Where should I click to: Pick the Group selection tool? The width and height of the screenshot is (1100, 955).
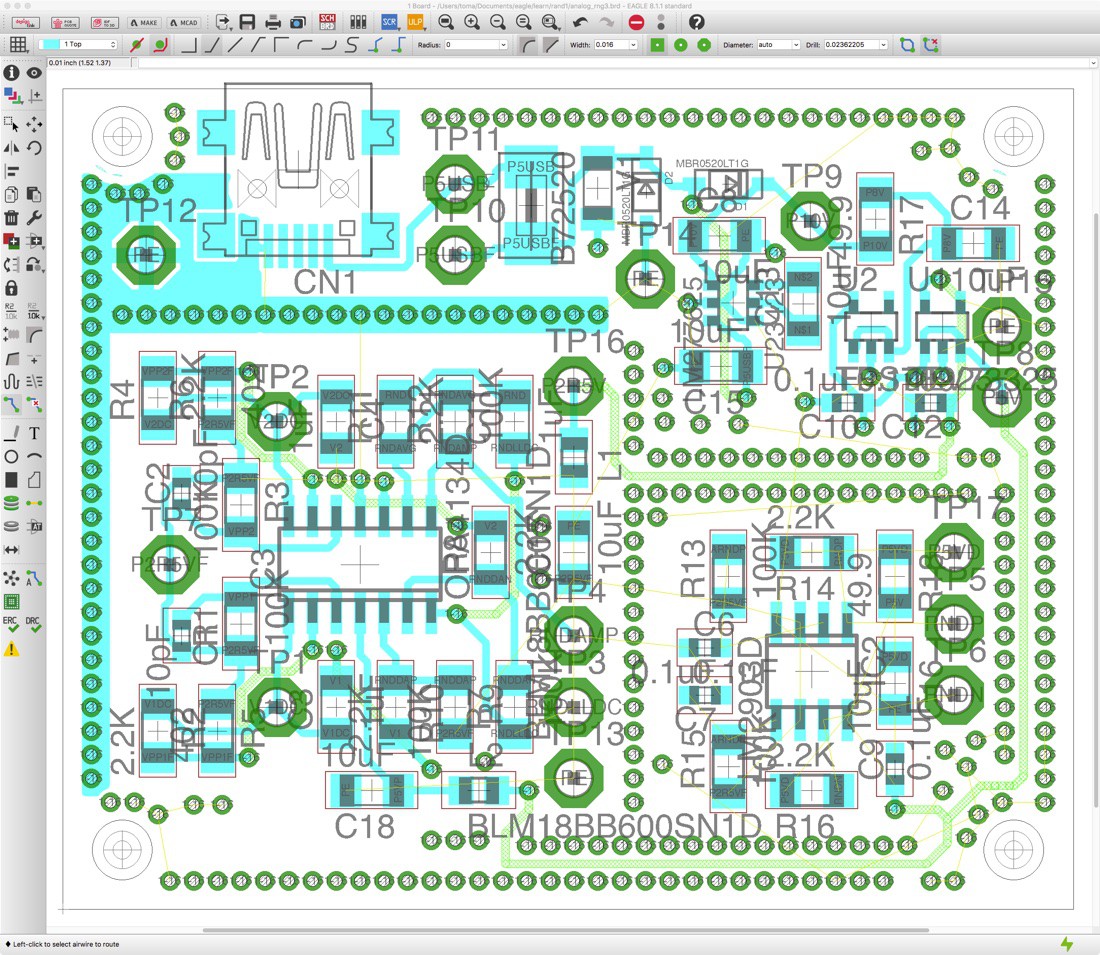coord(11,125)
